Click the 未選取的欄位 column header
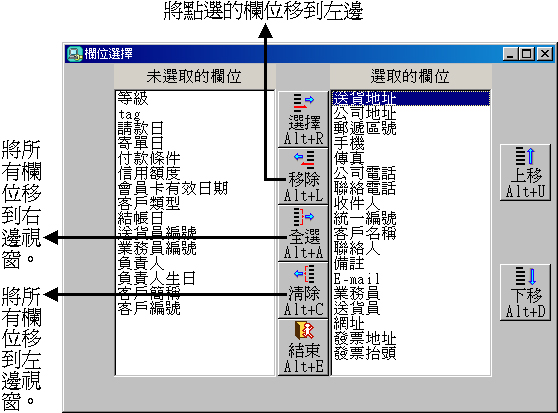Screen dimensions: 558x413 tap(194, 76)
